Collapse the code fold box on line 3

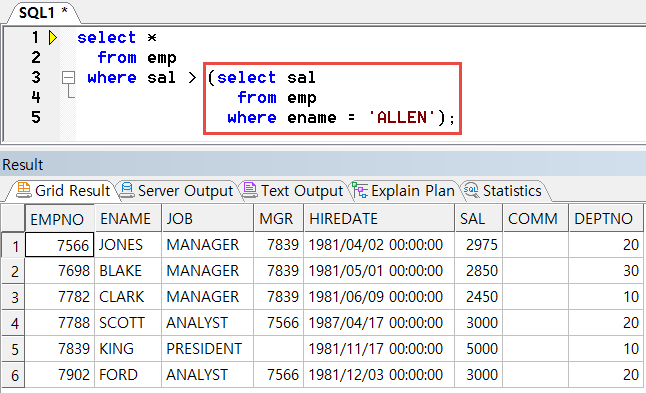click(68, 77)
